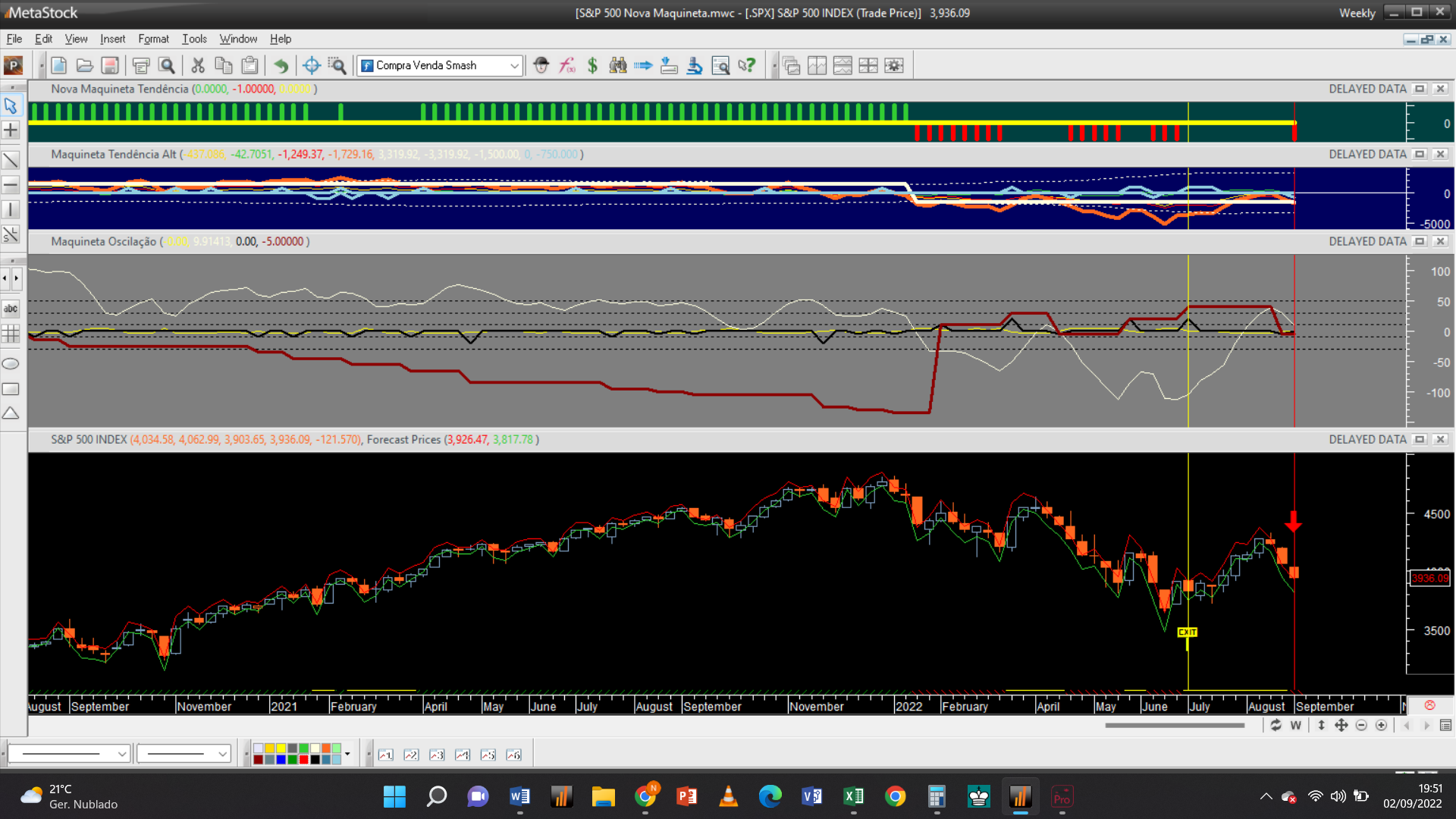Viewport: 1456px width, 819px height.
Task: Expand the Compra Venda Smash dropdown
Action: [x=514, y=66]
